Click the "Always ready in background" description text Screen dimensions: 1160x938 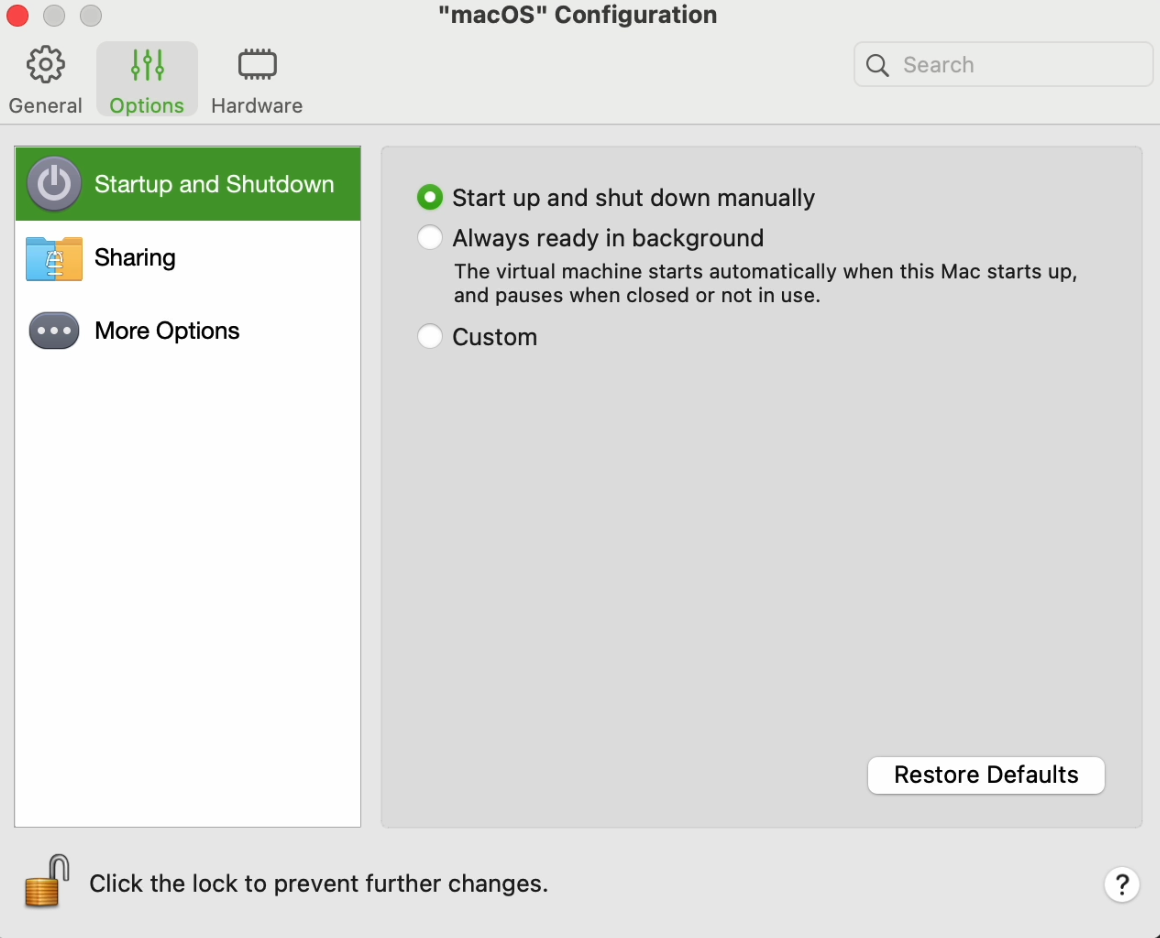(x=765, y=284)
